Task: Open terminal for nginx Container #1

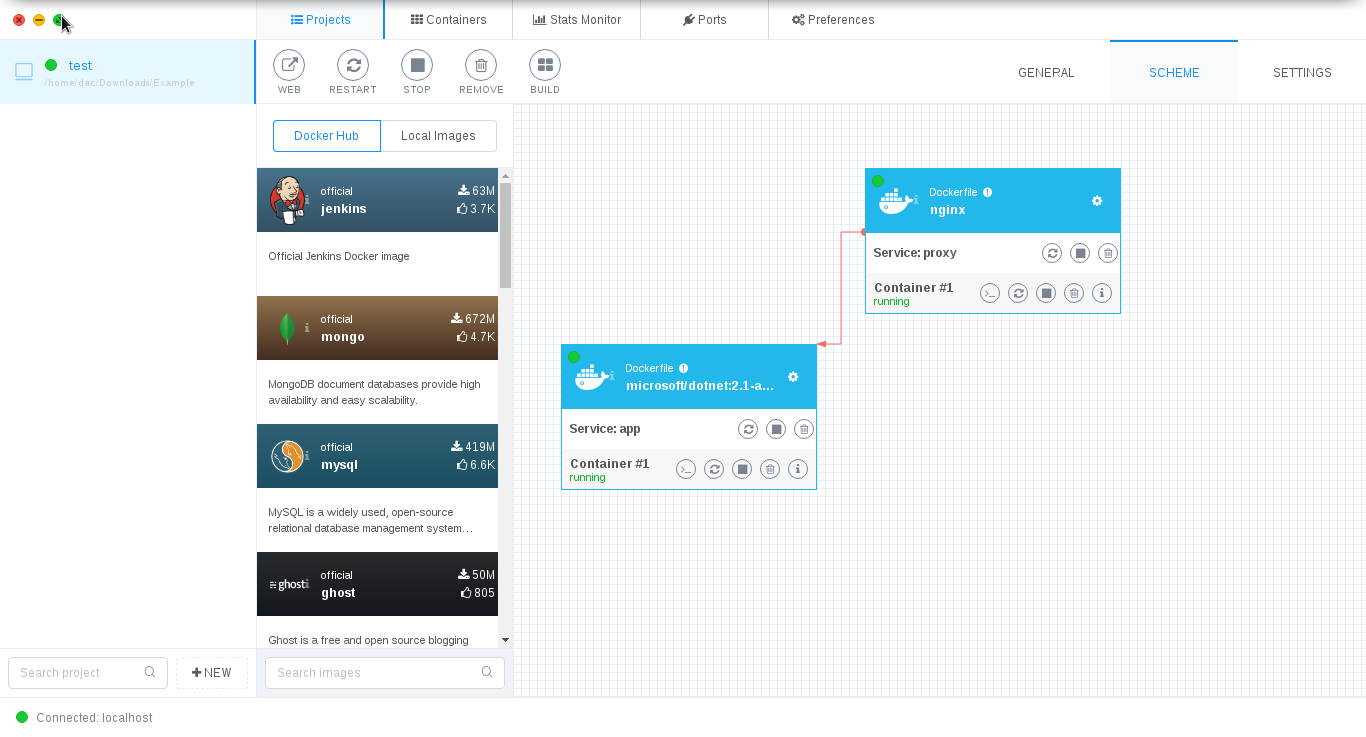Action: coord(990,293)
